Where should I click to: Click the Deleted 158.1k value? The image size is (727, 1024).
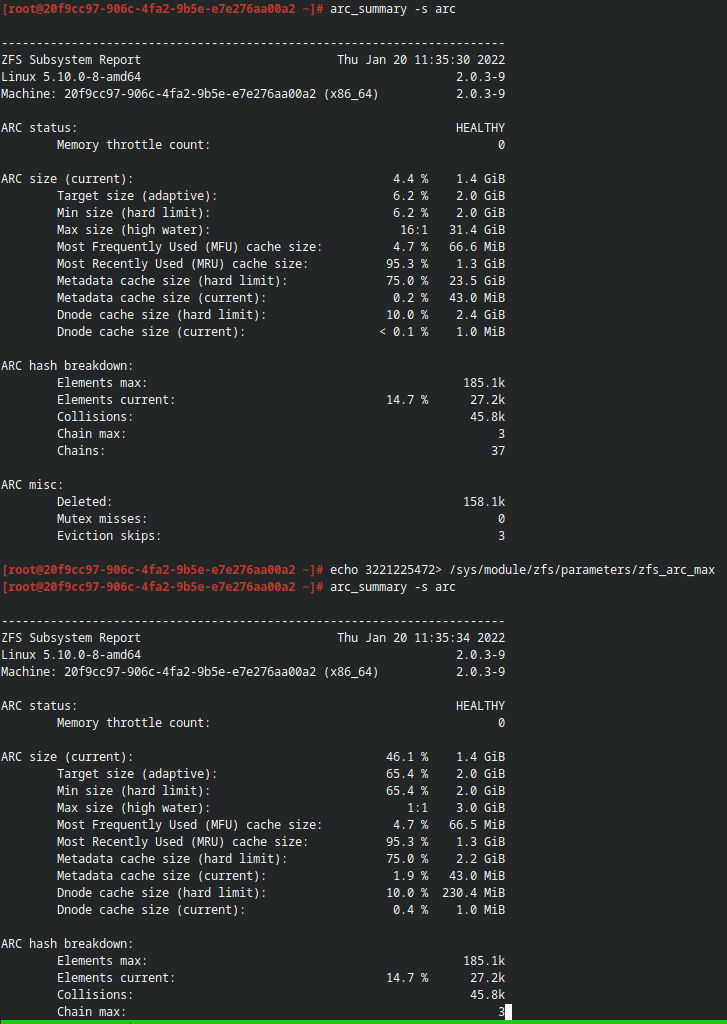(484, 502)
